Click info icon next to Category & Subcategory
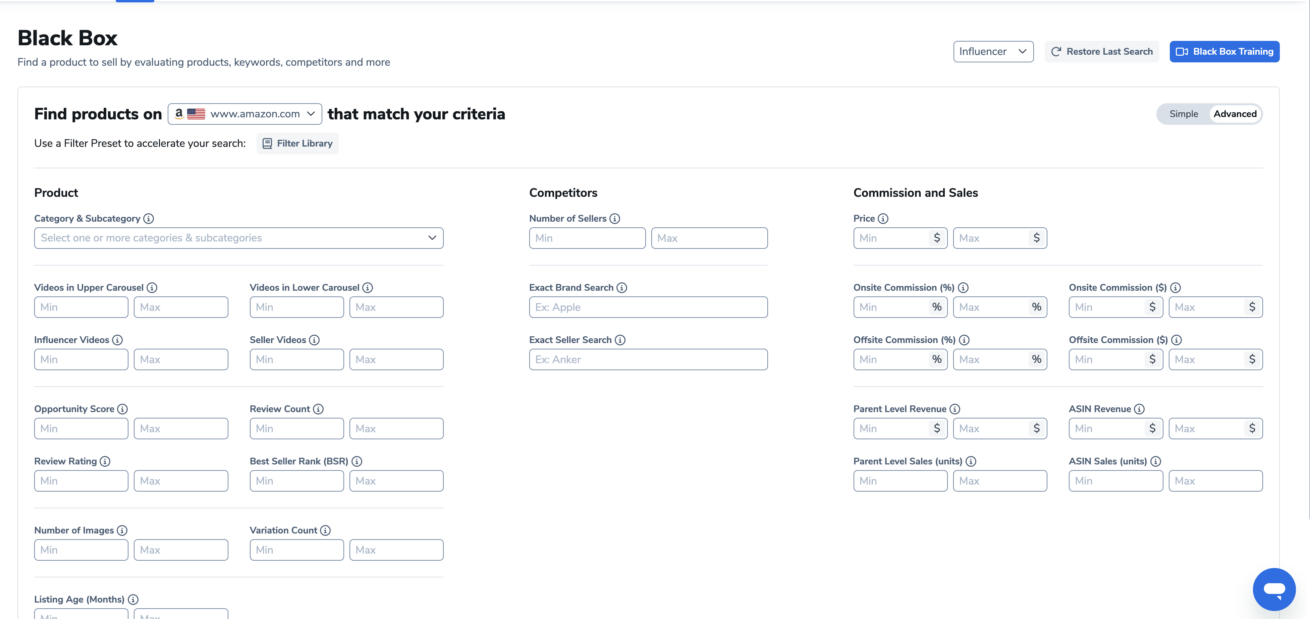The height and width of the screenshot is (619, 1310). [x=148, y=219]
